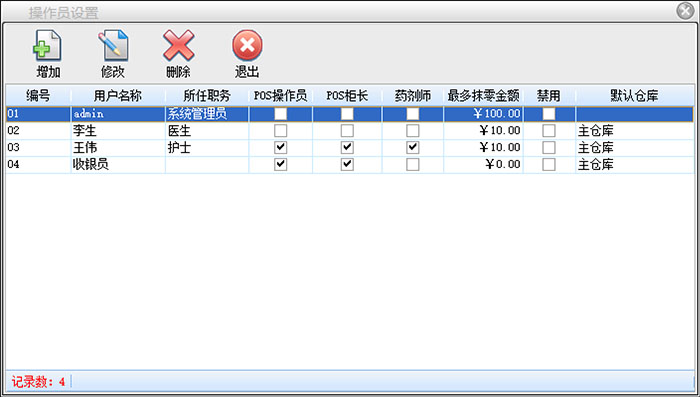Select the 李生 user name cell

click(118, 130)
